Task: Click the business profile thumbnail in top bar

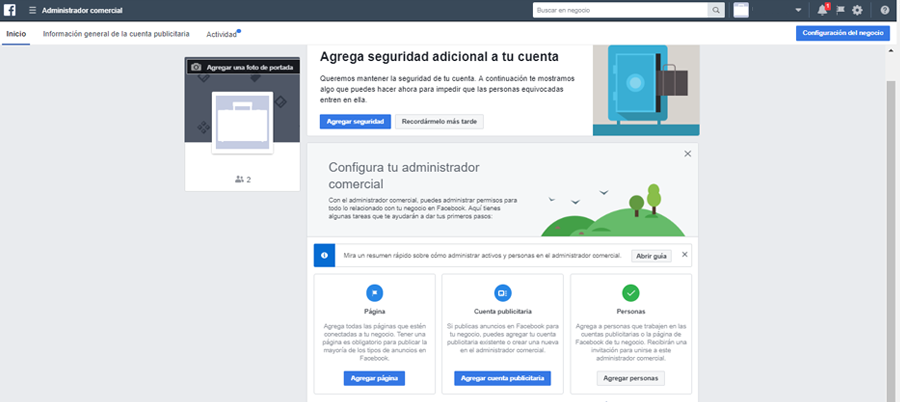Action: pyautogui.click(x=741, y=10)
